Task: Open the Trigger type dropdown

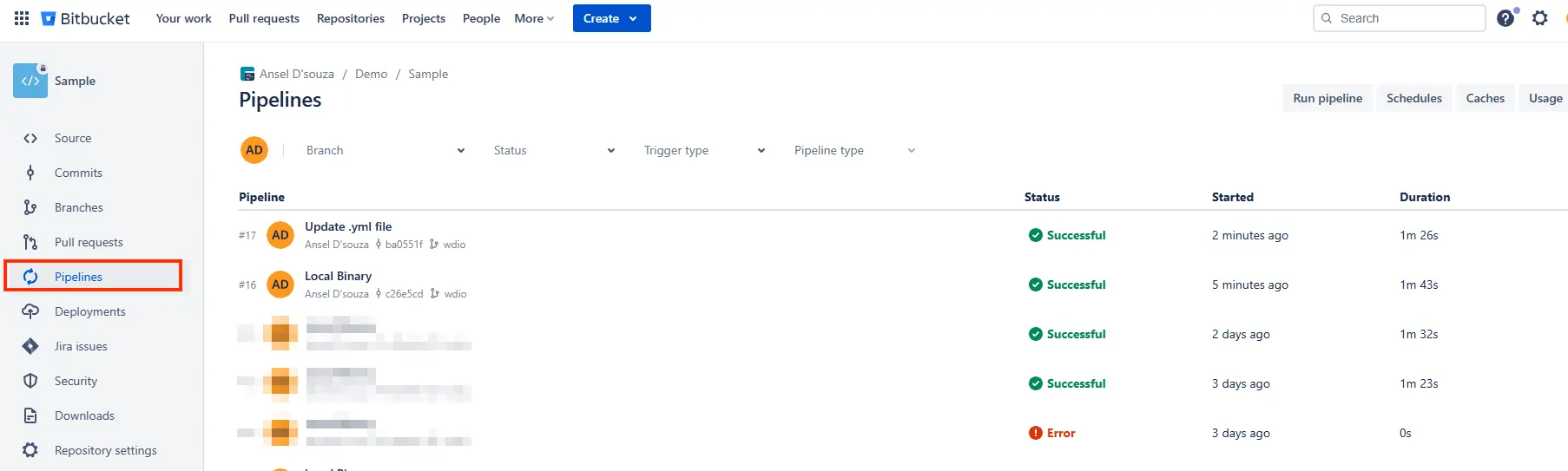Action: pos(704,150)
